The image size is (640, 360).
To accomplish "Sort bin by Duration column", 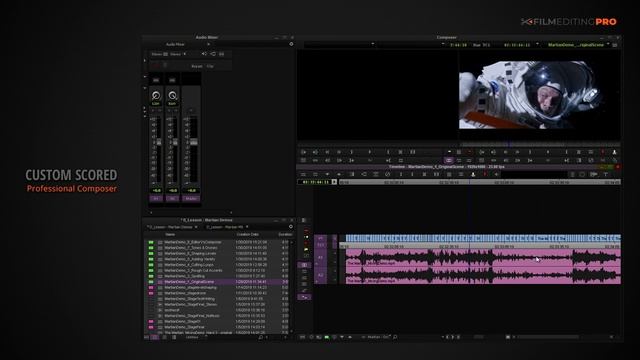I will click(285, 234).
